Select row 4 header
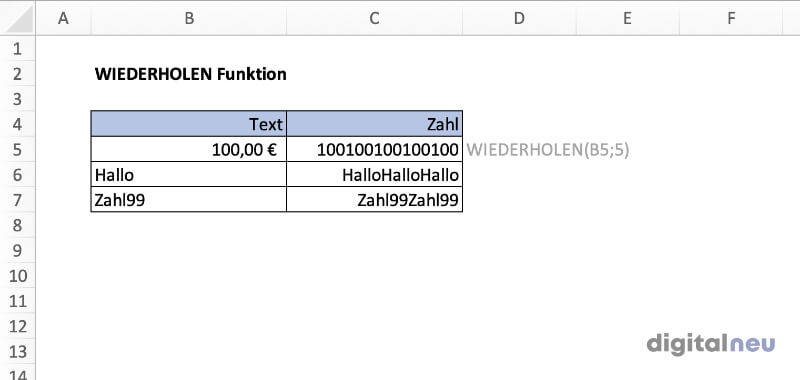 point(18,124)
